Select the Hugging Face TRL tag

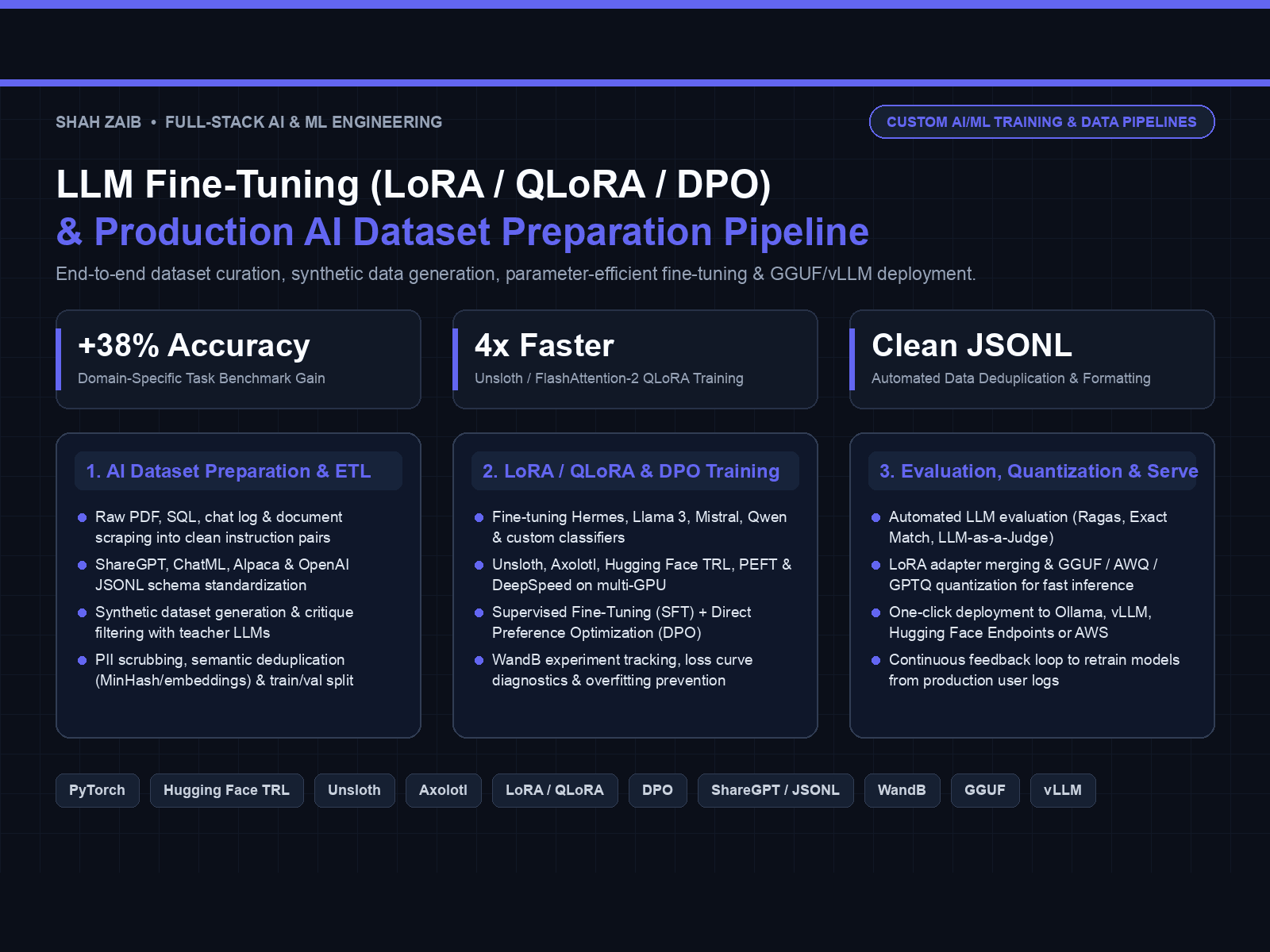pyautogui.click(x=226, y=790)
